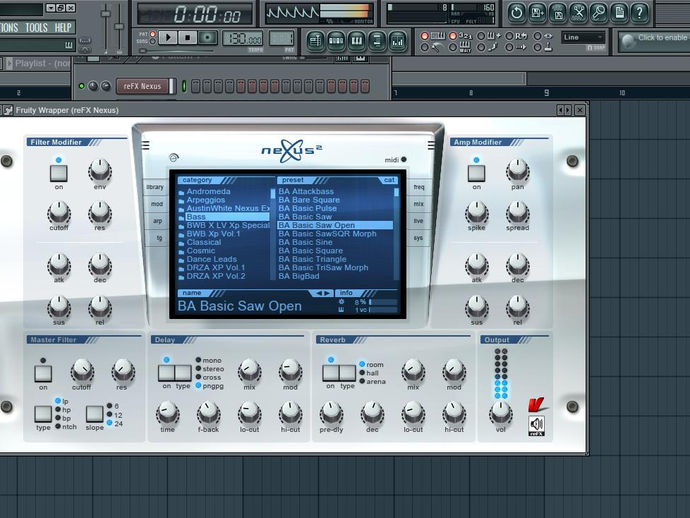Toggle the Delay on button

pyautogui.click(x=166, y=373)
